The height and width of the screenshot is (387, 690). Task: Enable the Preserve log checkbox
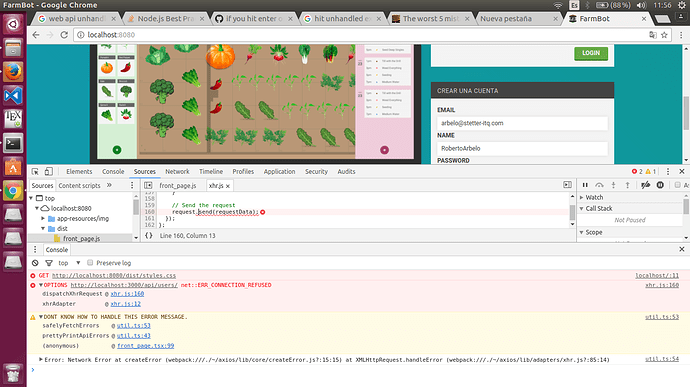tap(90, 263)
